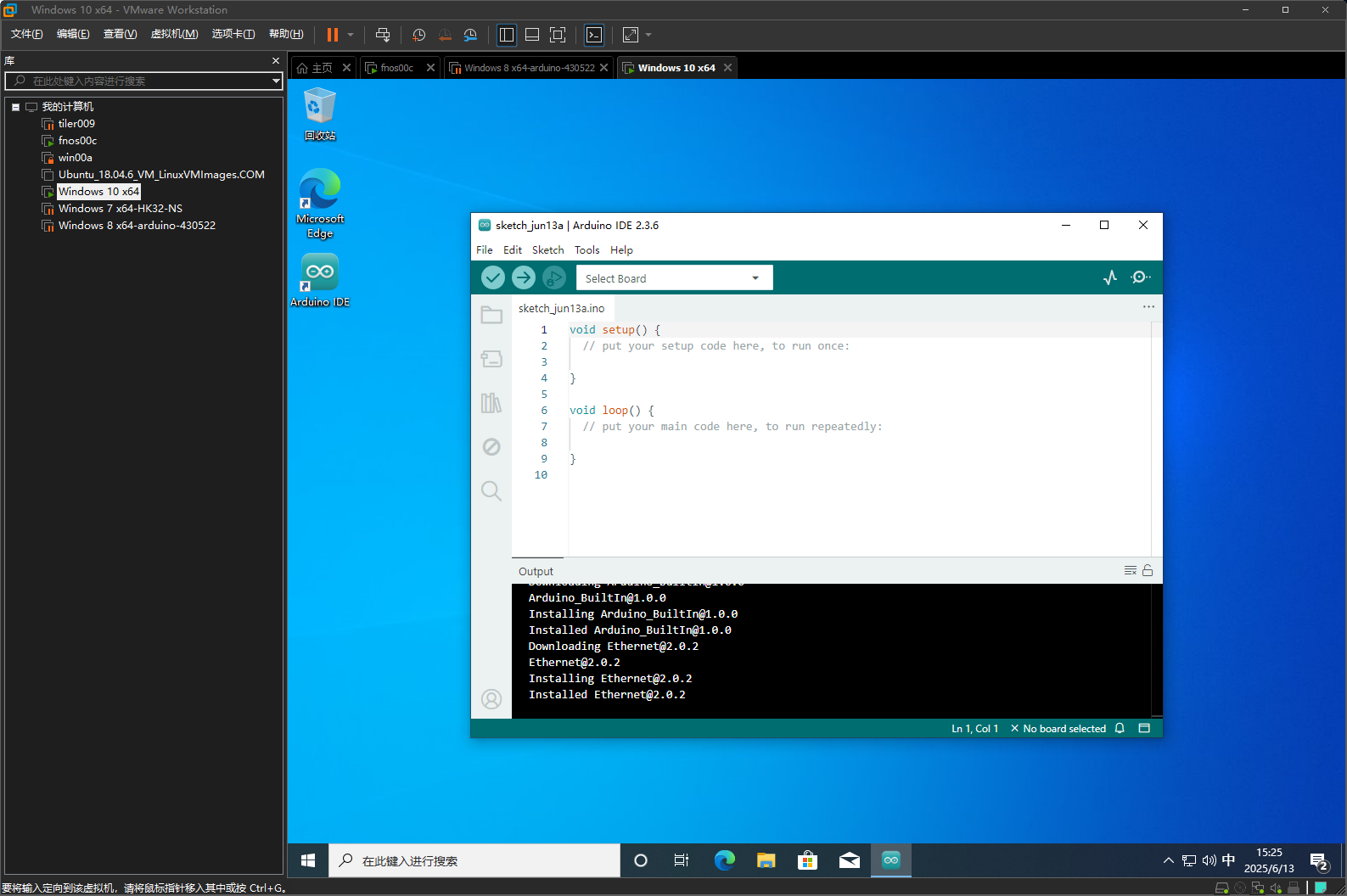Screen dimensions: 1347x896
Task: Open the Serial Plotter icon
Action: tap(1110, 277)
